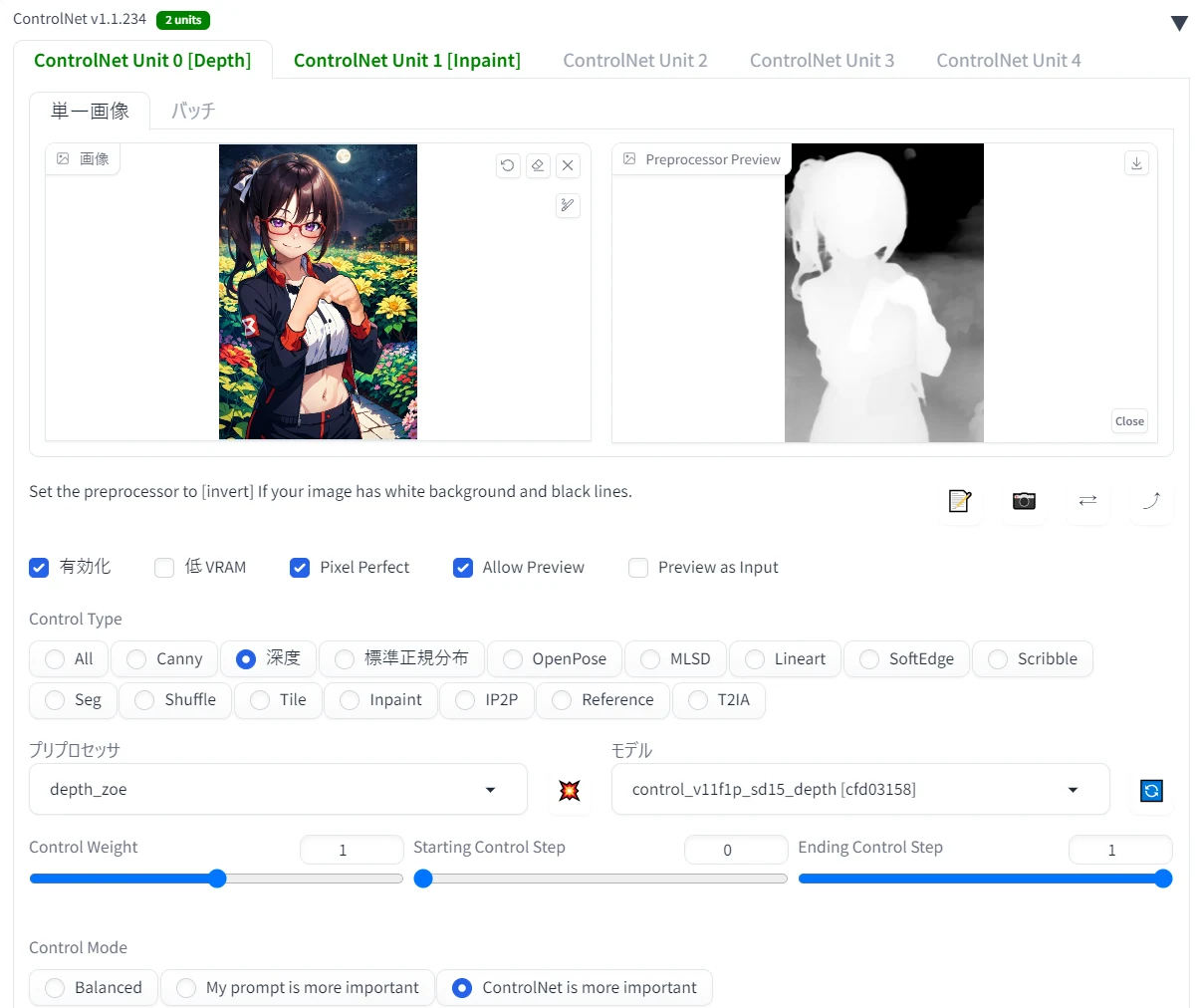This screenshot has height=1008, width=1200.
Task: Click the green 2 units badge
Action: pyautogui.click(x=183, y=20)
